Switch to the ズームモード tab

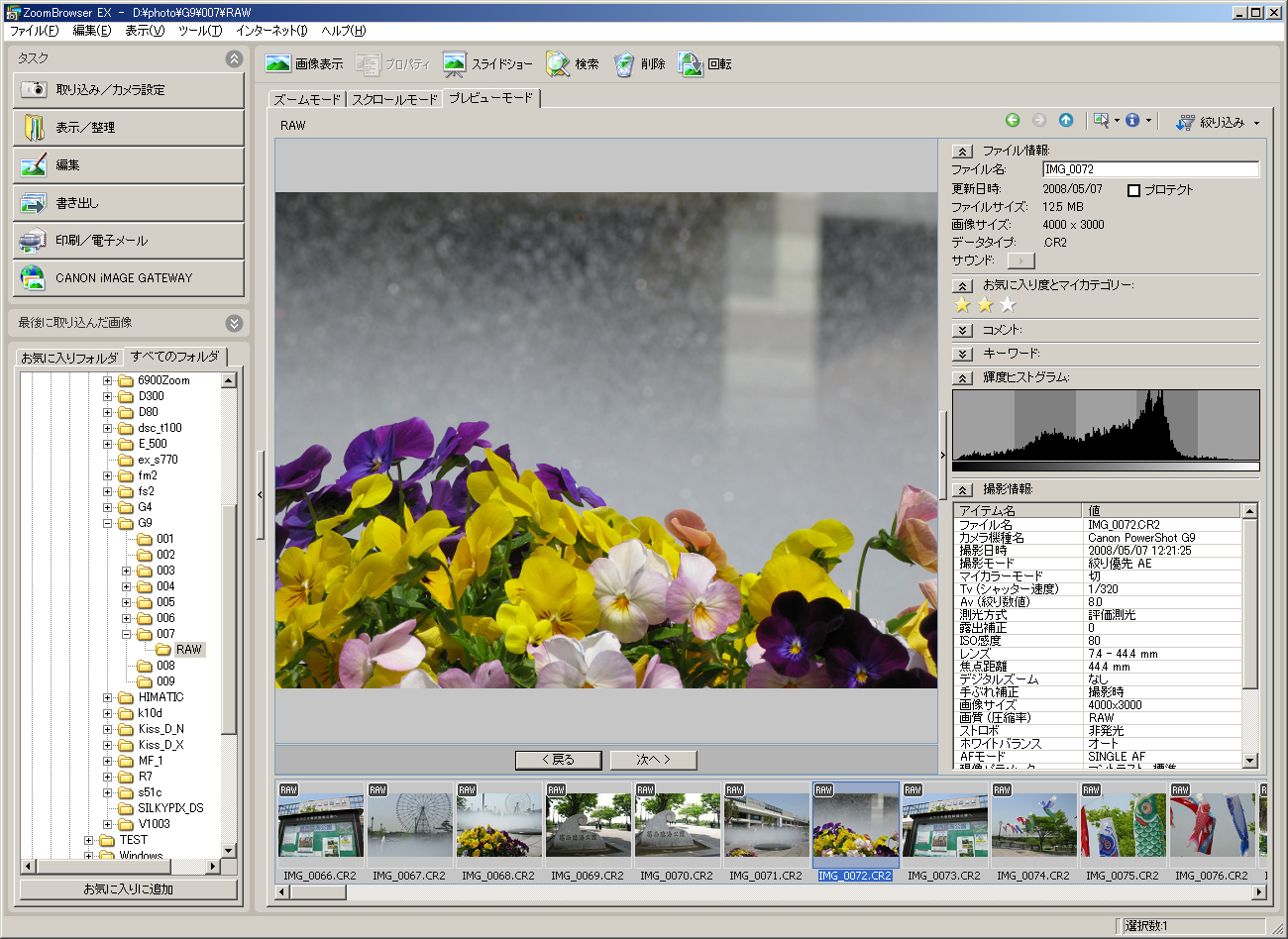307,99
